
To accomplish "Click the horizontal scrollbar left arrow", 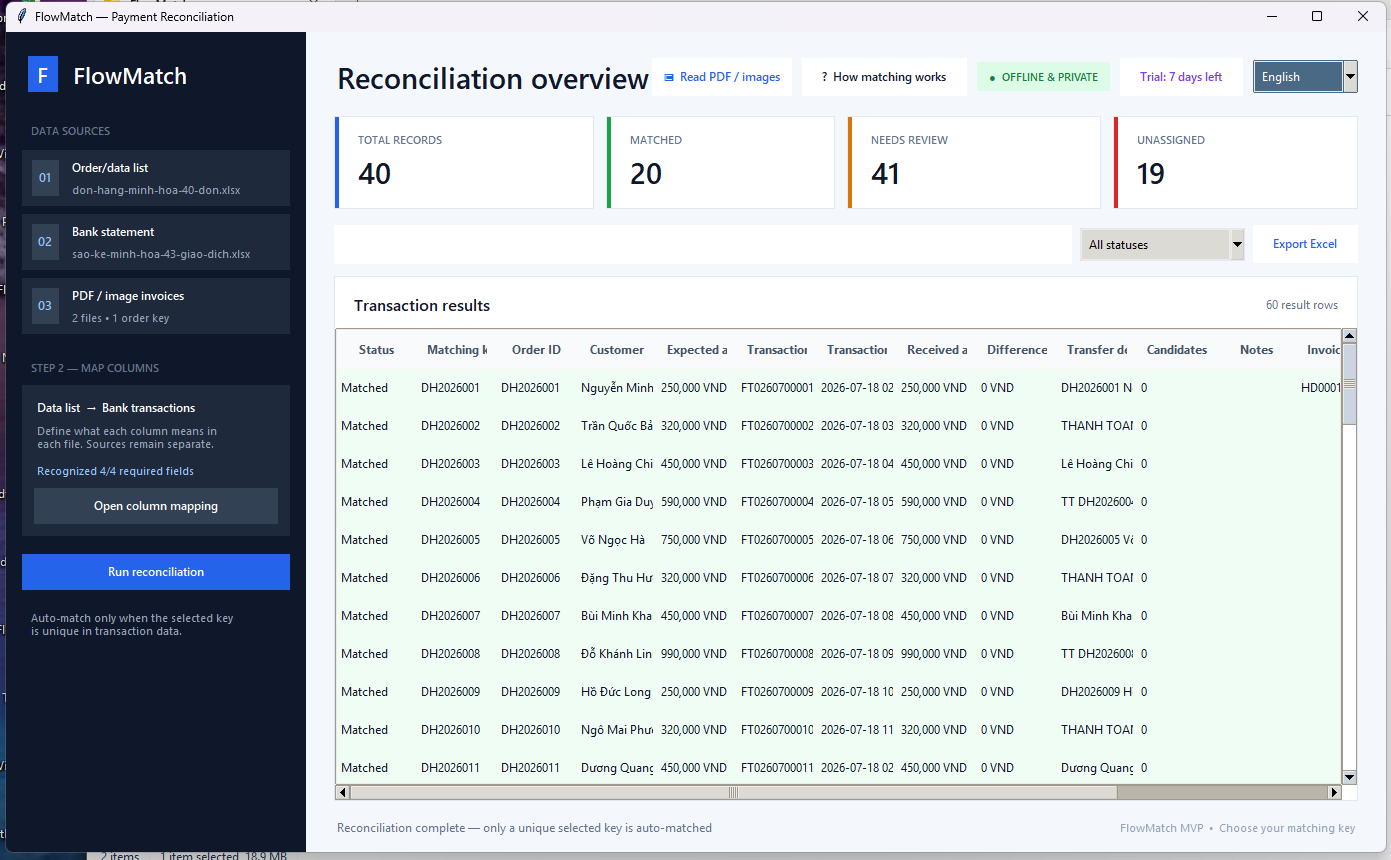I will pos(343,793).
